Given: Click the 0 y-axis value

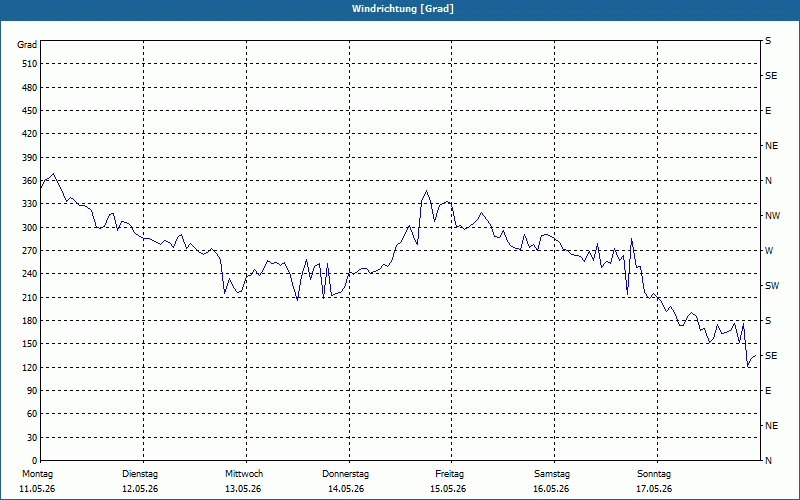Looking at the screenshot, I should coord(35,461).
